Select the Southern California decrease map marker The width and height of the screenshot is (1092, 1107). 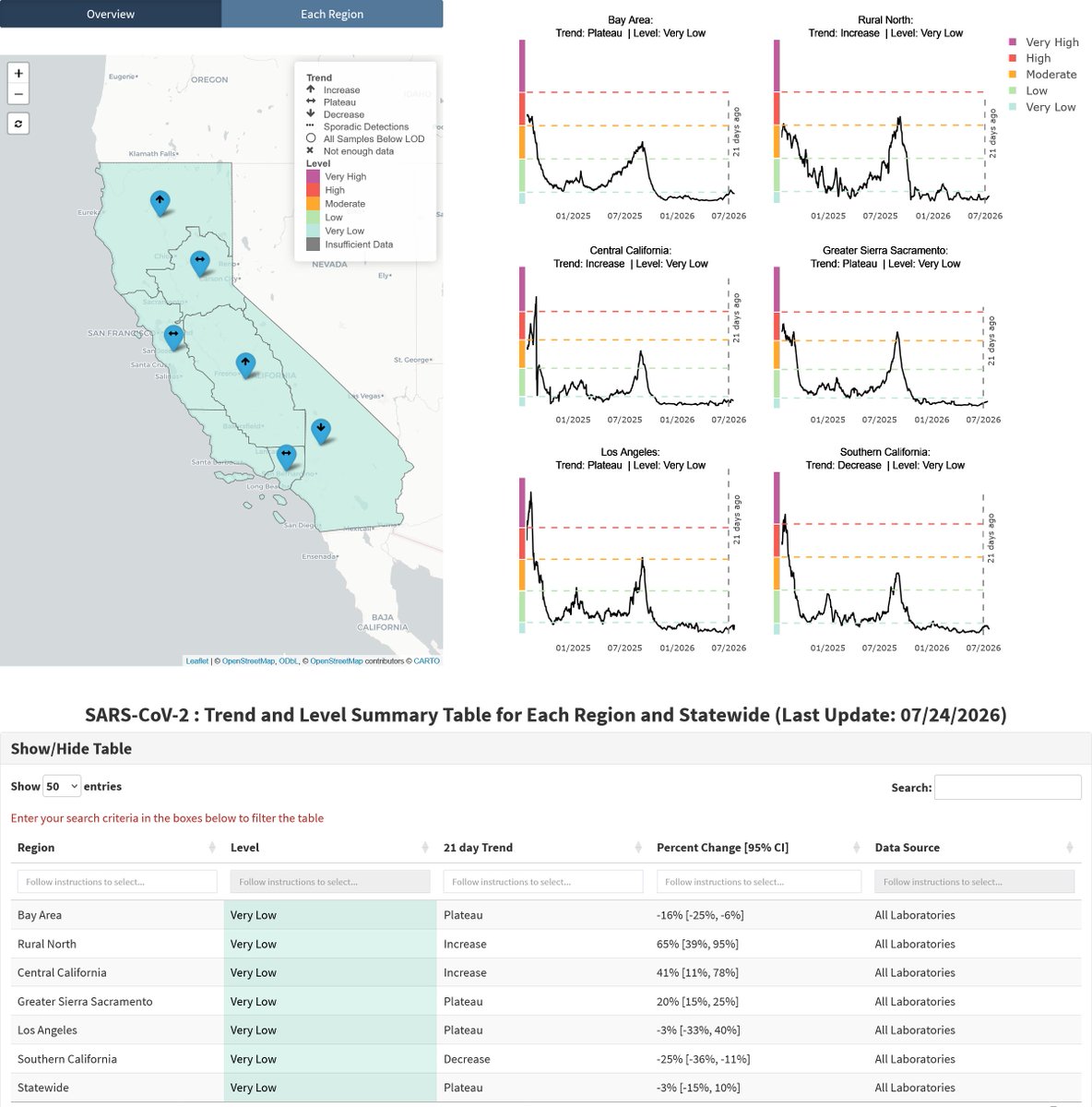coord(320,430)
